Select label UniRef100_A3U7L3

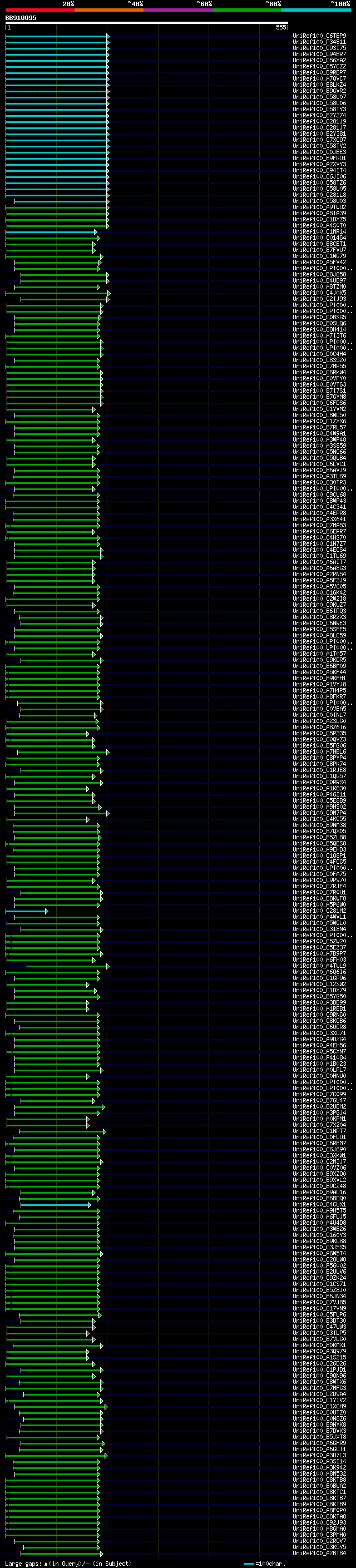319,1456
